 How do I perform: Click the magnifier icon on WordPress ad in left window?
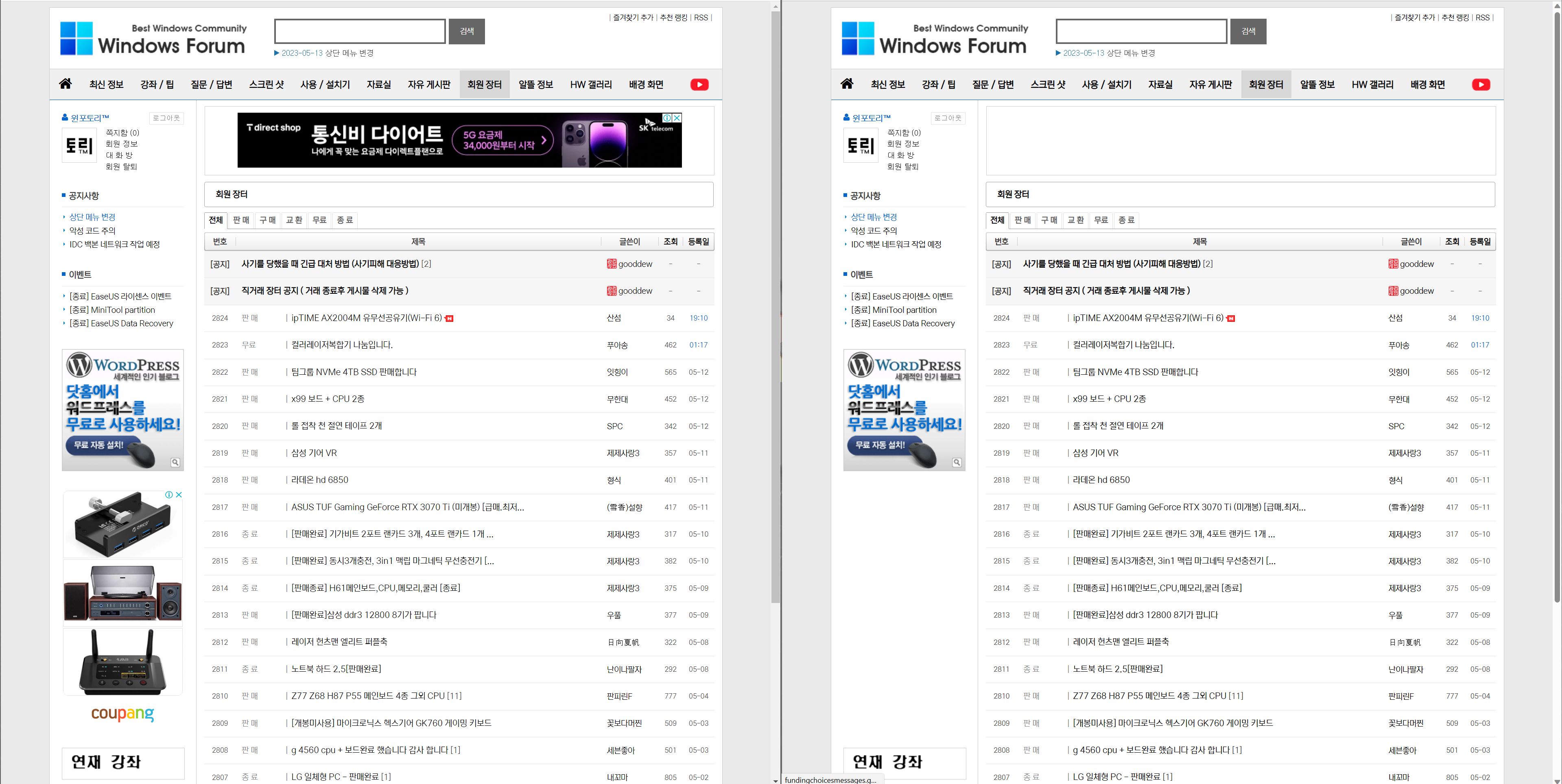(175, 463)
